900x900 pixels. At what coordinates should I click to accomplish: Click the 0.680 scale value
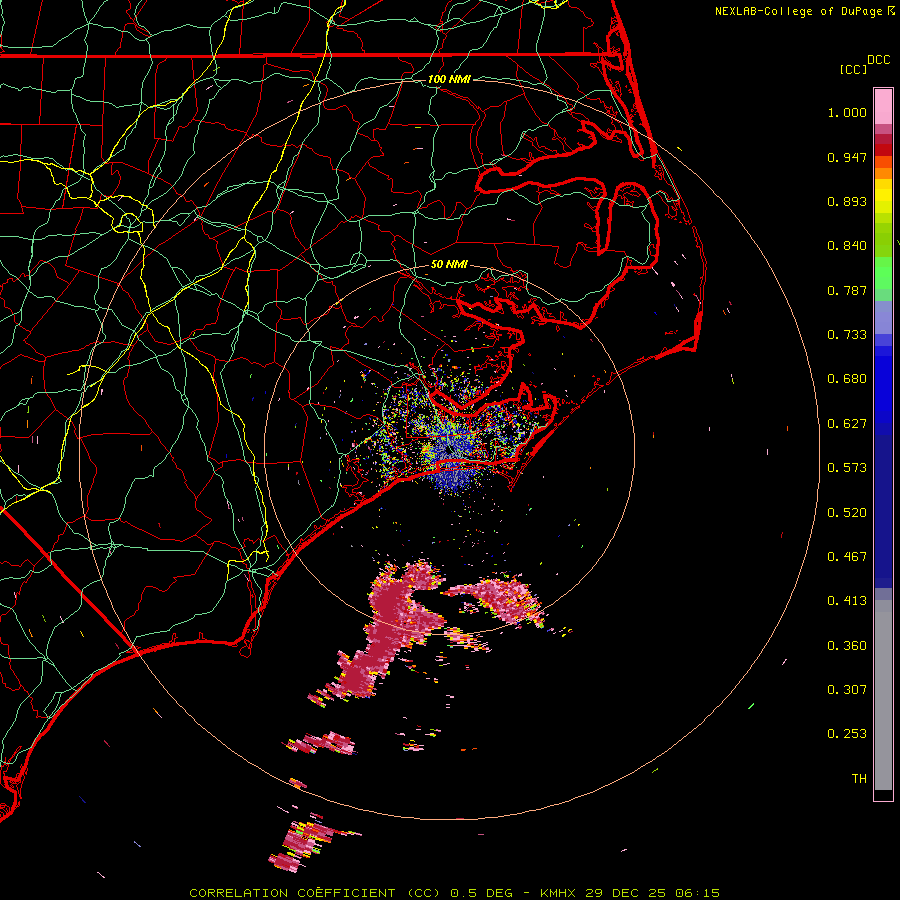point(847,379)
